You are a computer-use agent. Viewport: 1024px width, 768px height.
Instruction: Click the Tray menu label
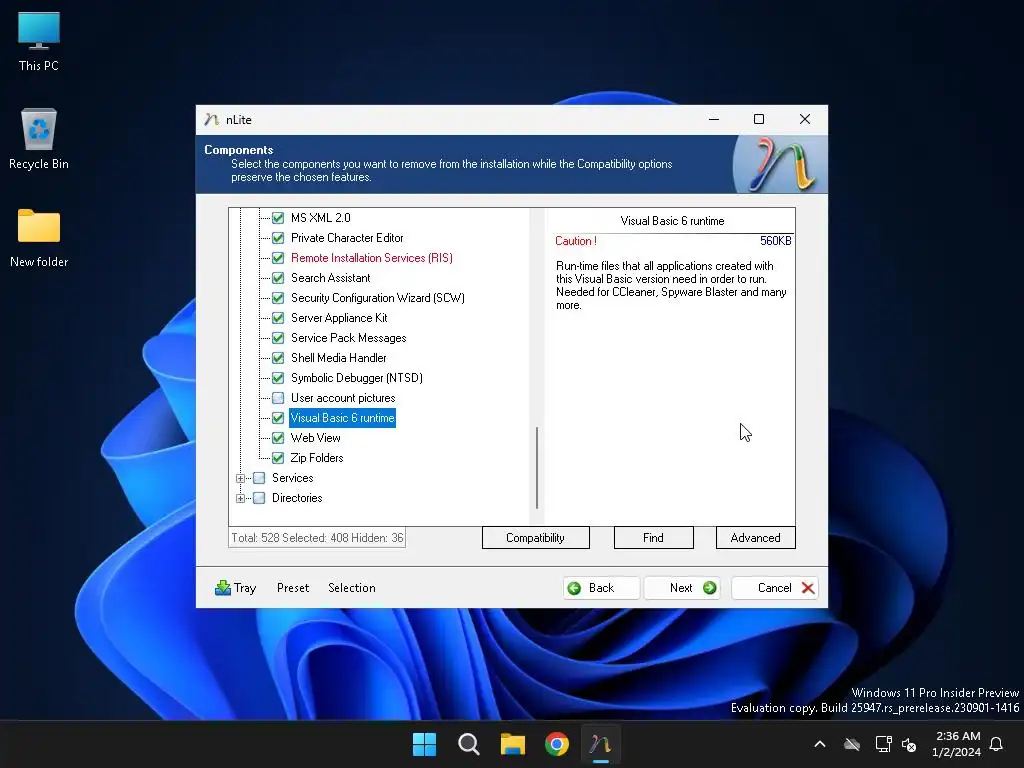click(x=245, y=588)
